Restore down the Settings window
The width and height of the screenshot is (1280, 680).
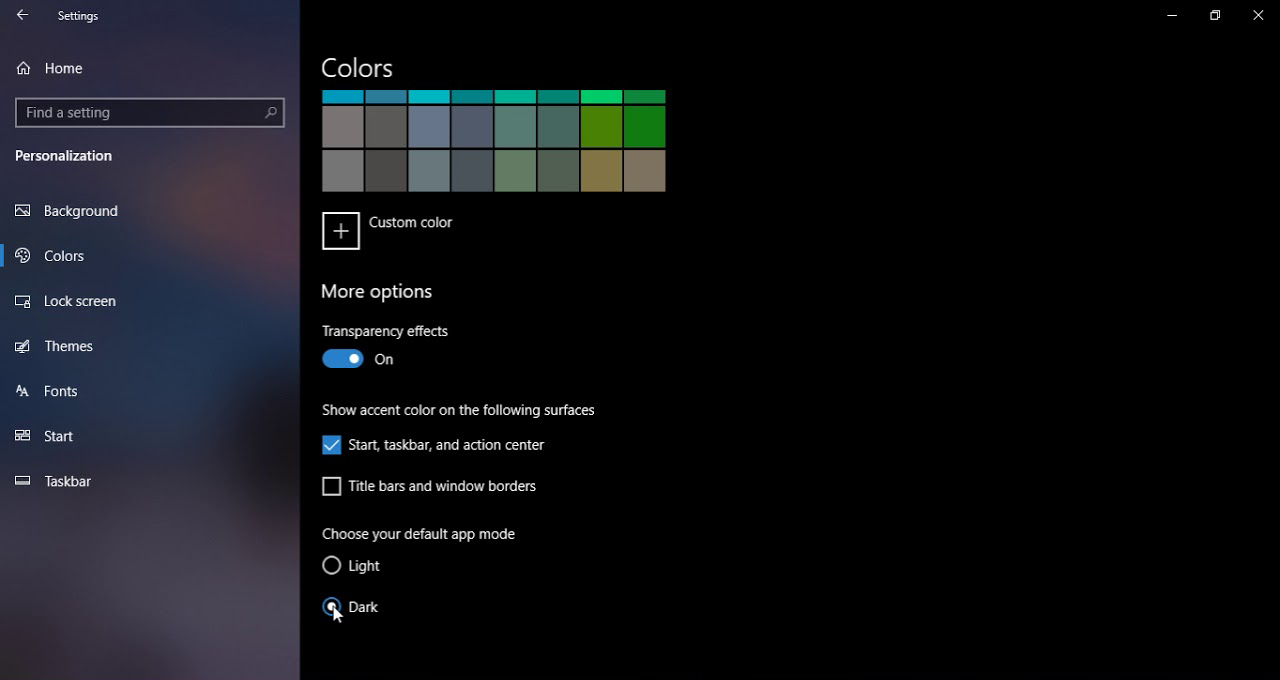(x=1215, y=16)
